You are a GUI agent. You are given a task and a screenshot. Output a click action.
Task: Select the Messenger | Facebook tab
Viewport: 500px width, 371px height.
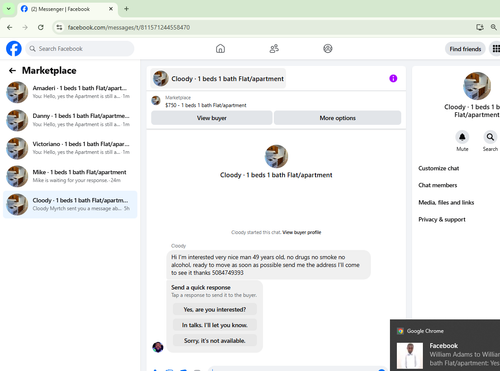(67, 9)
